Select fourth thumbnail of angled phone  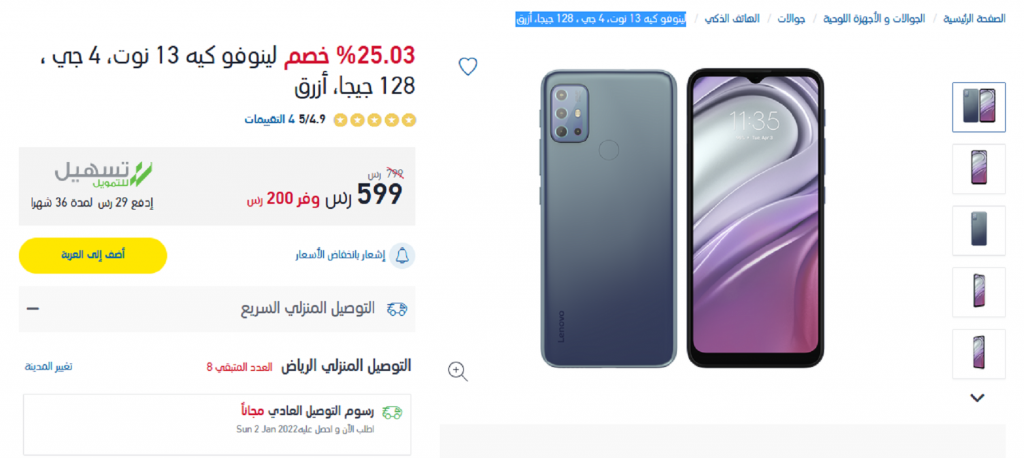pyautogui.click(x=978, y=292)
